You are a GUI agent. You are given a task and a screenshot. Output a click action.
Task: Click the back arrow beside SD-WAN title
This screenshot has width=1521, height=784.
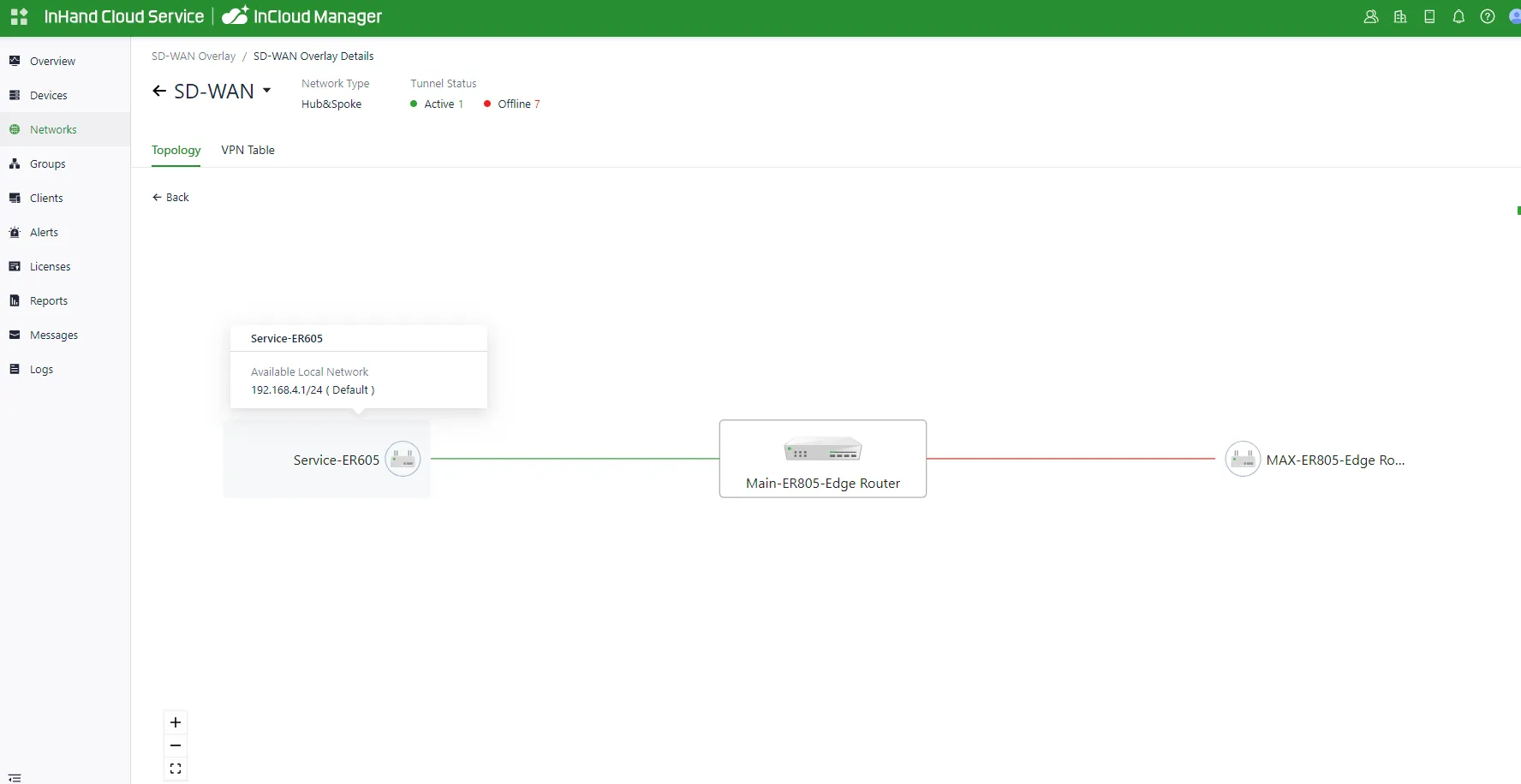(159, 91)
